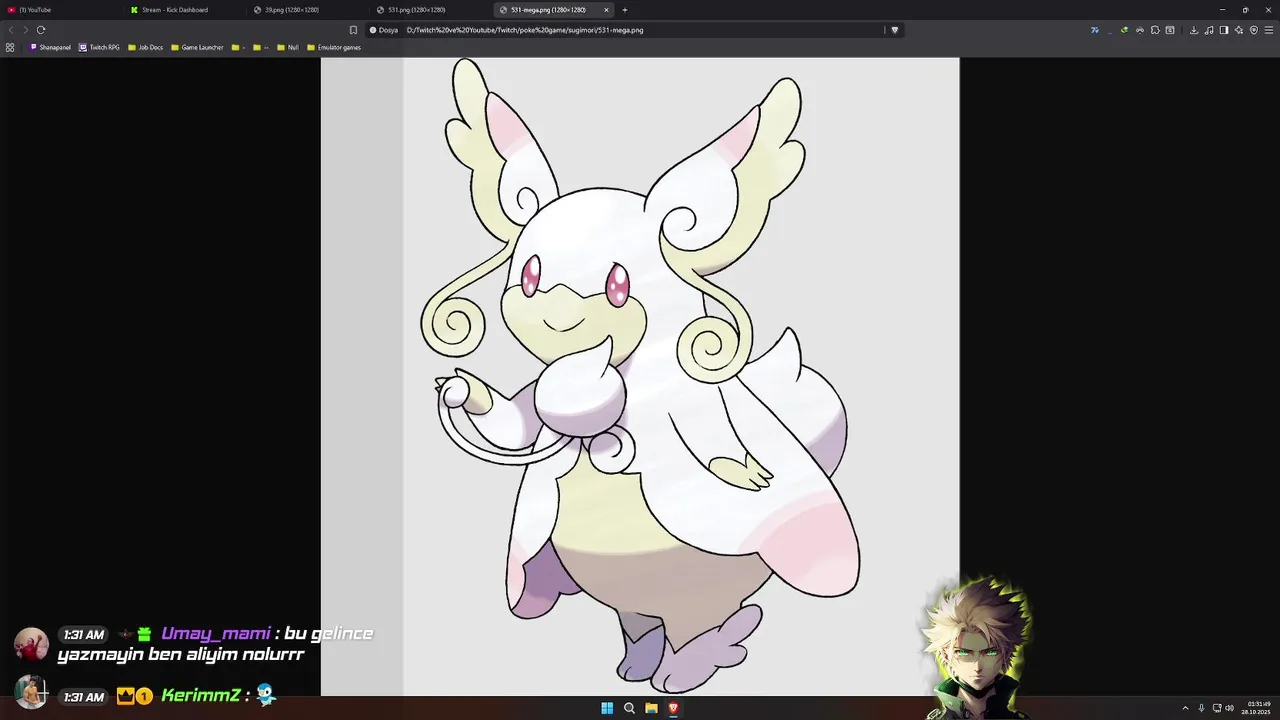Open the media music note control
Image resolution: width=1280 pixels, height=720 pixels.
(1209, 30)
